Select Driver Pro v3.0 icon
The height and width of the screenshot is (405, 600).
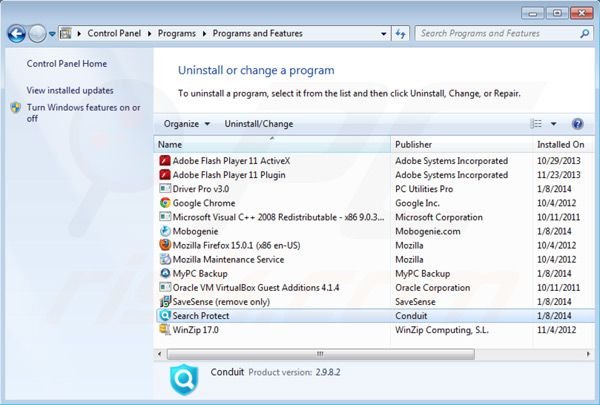pos(165,189)
